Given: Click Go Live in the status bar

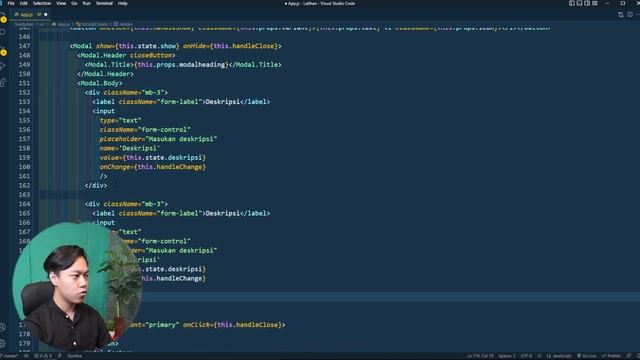Looking at the screenshot, I should tap(587, 356).
